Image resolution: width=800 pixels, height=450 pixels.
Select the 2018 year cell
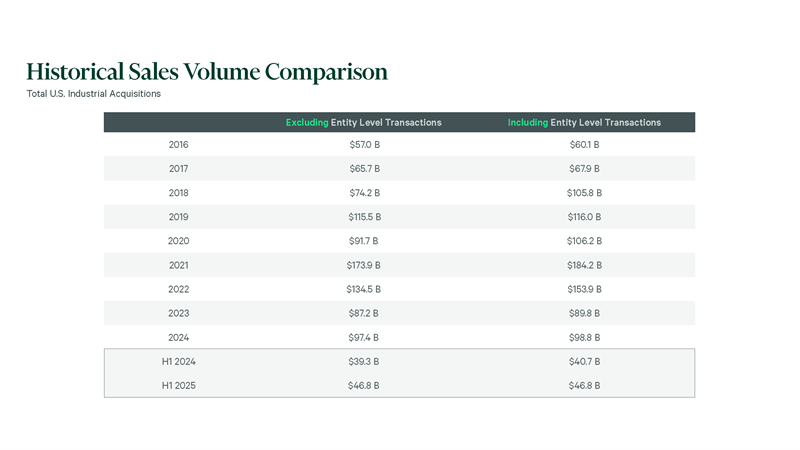[x=179, y=193]
